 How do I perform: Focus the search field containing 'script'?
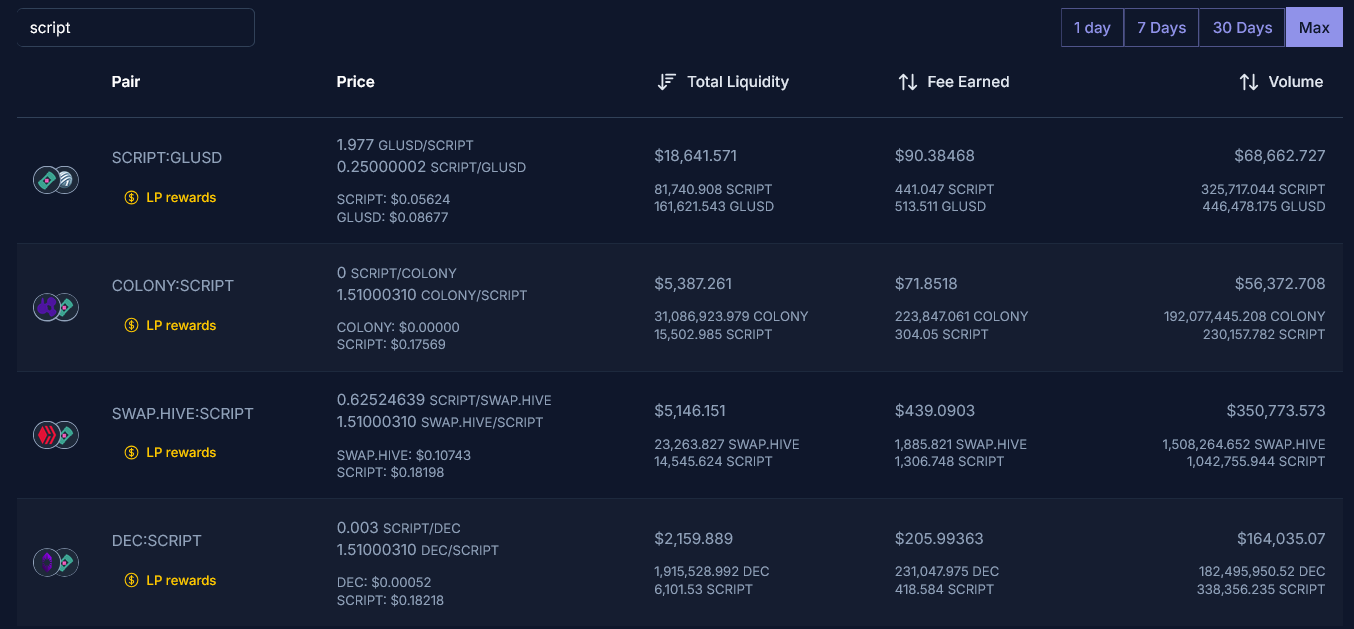(x=136, y=28)
